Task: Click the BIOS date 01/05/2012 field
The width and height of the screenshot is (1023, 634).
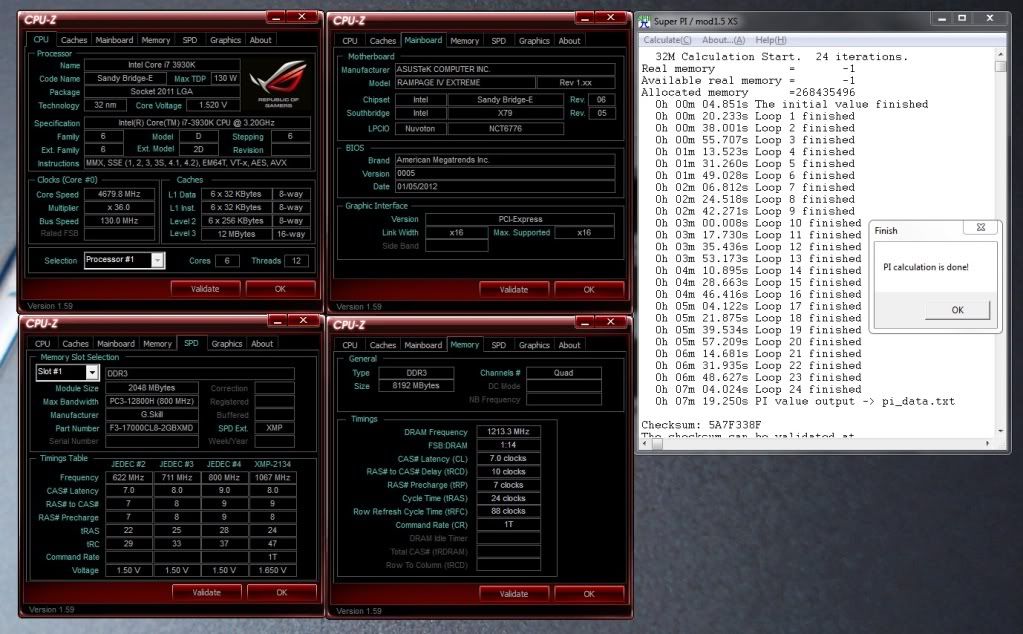Action: (x=504, y=187)
